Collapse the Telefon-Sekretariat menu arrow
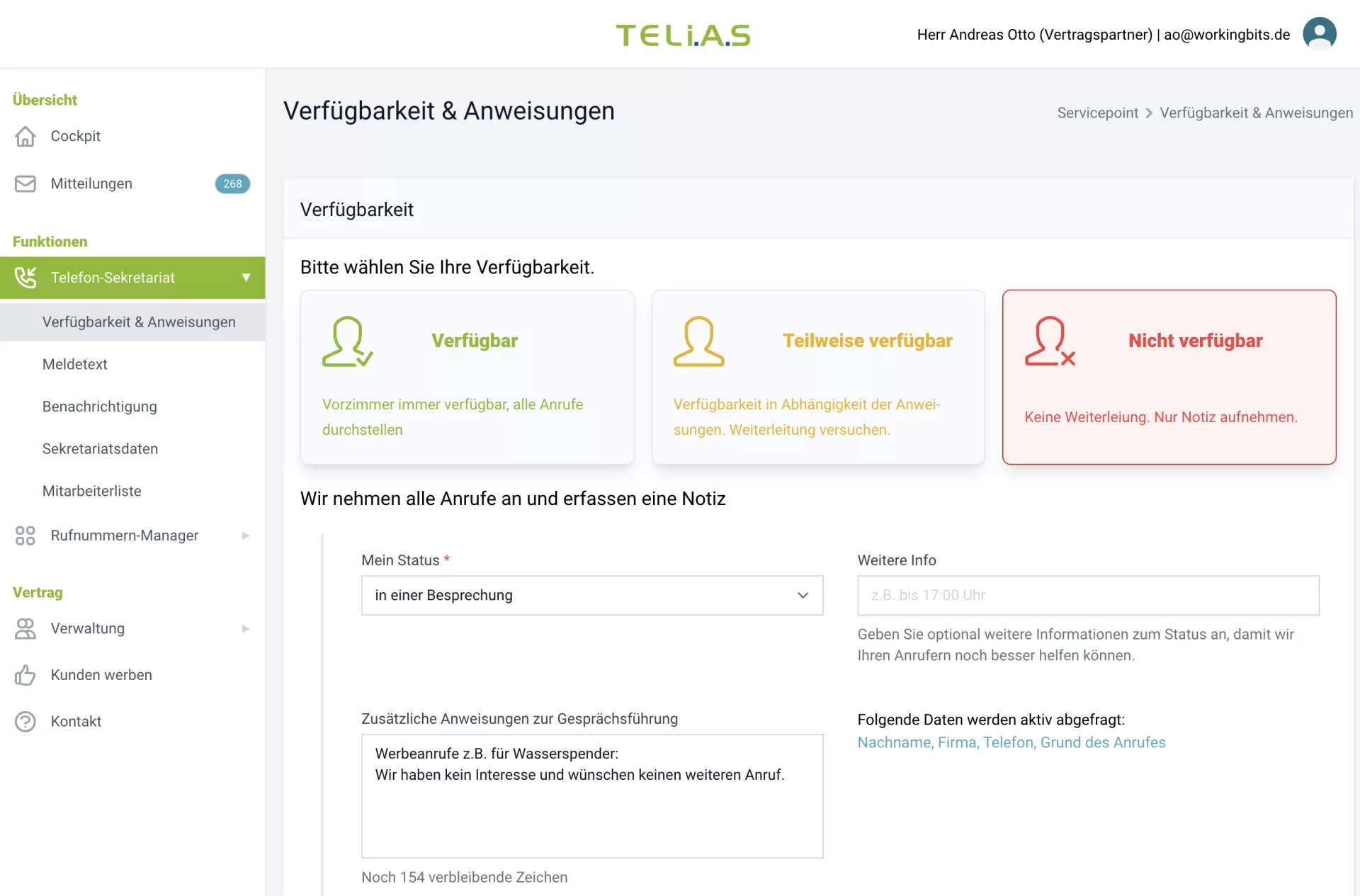1360x896 pixels. coord(246,278)
